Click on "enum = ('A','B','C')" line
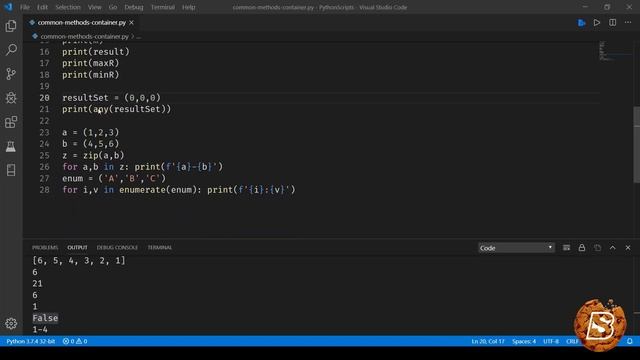Image resolution: width=640 pixels, height=360 pixels. click(x=114, y=178)
